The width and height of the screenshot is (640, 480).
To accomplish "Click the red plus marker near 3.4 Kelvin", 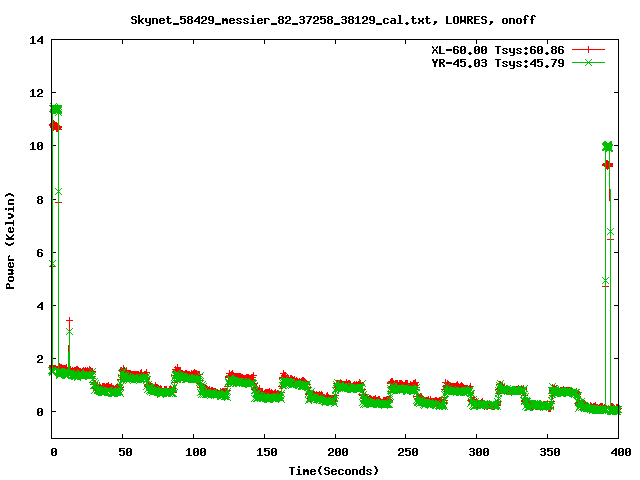I will 69,320.
